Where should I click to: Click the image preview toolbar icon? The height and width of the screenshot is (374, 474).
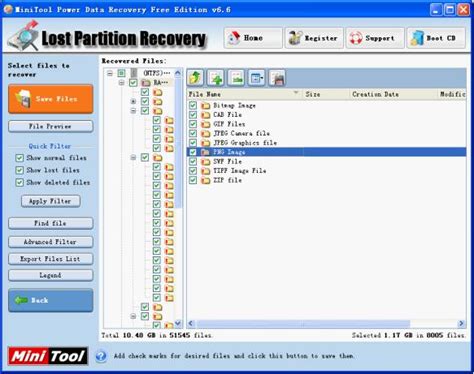[x=236, y=78]
